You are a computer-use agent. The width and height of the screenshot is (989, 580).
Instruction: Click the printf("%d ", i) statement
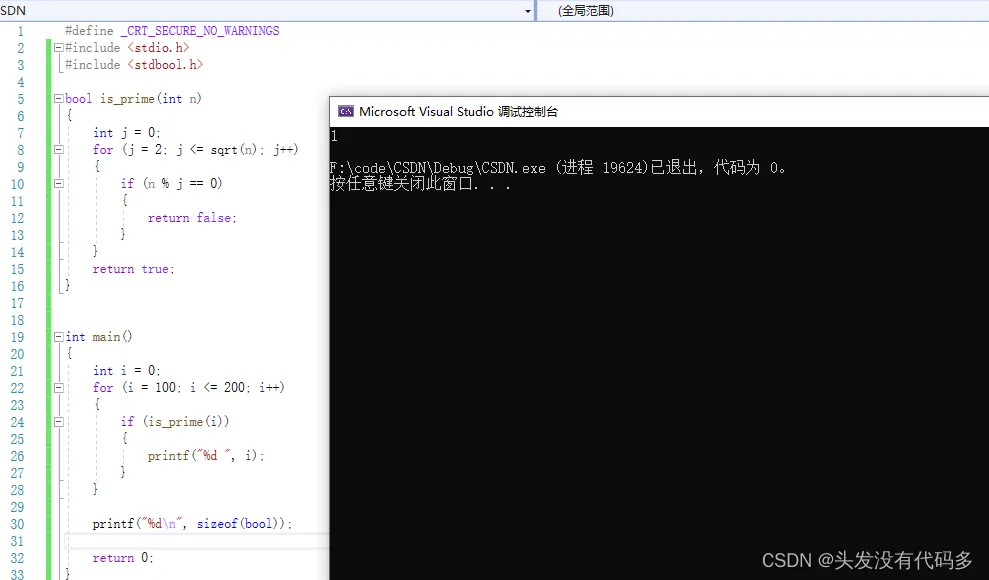tap(206, 456)
